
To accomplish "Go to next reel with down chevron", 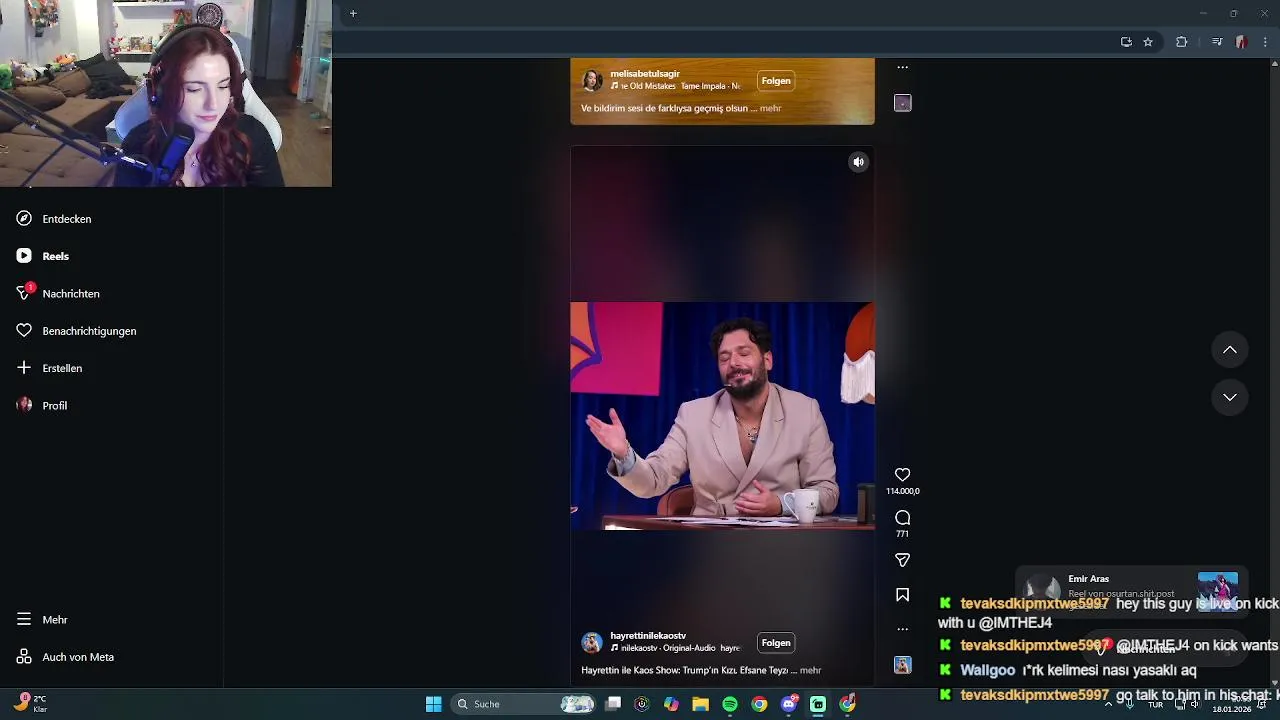I will pos(1230,397).
